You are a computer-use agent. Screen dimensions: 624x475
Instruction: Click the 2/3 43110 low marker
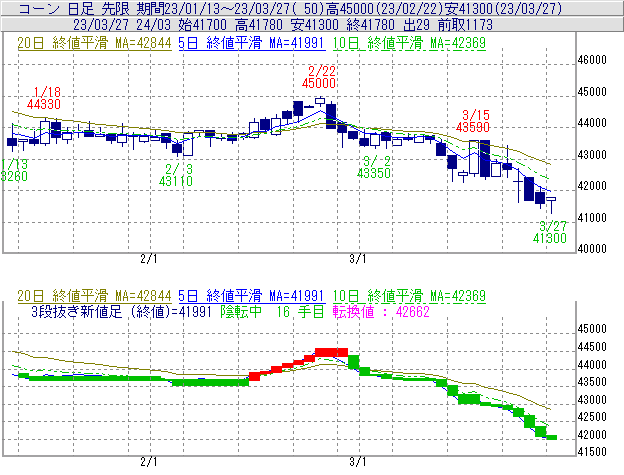click(x=176, y=175)
